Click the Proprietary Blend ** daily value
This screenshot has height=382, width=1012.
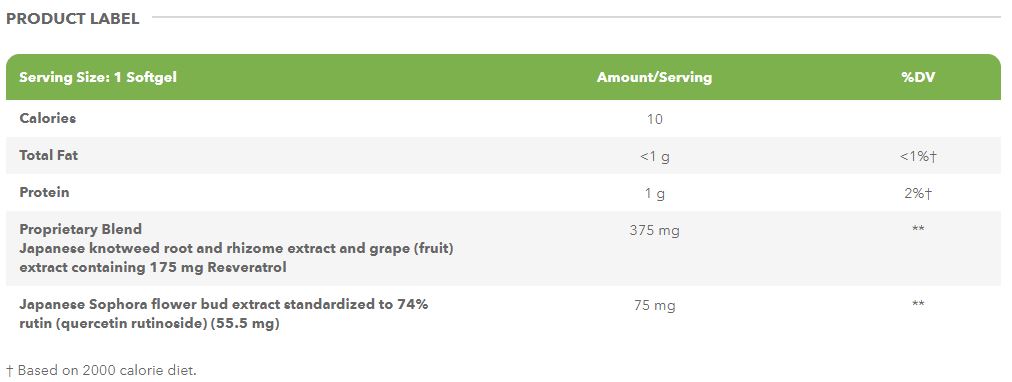coord(918,228)
